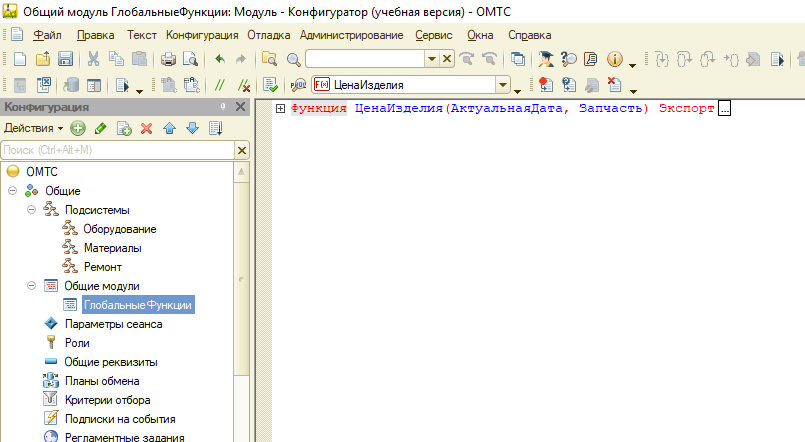Screen dimensions: 805x442
Task: Open the Сервис menu
Action: pos(434,35)
